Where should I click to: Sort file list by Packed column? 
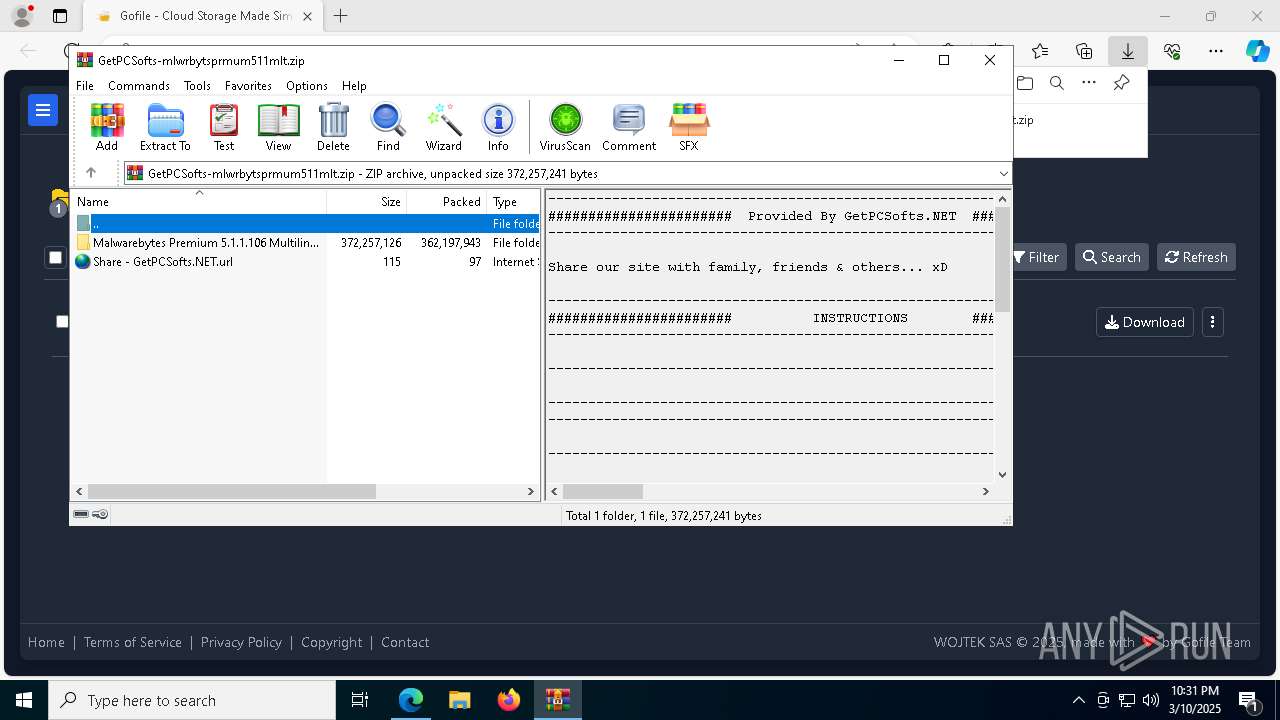pos(446,201)
